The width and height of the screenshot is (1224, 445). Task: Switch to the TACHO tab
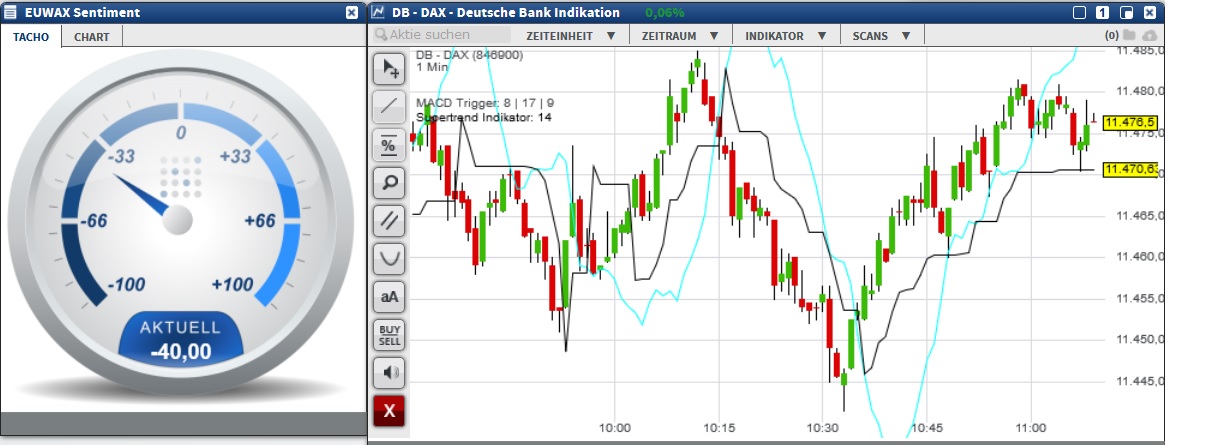(x=31, y=36)
